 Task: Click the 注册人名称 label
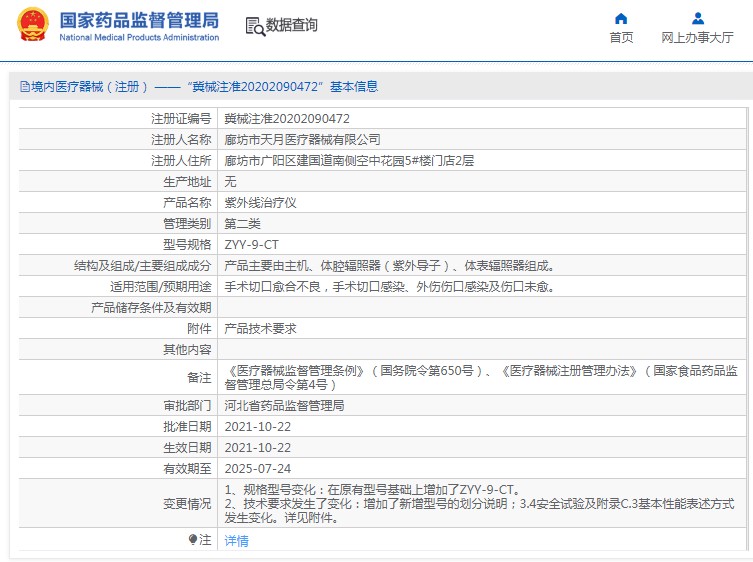pyautogui.click(x=181, y=140)
